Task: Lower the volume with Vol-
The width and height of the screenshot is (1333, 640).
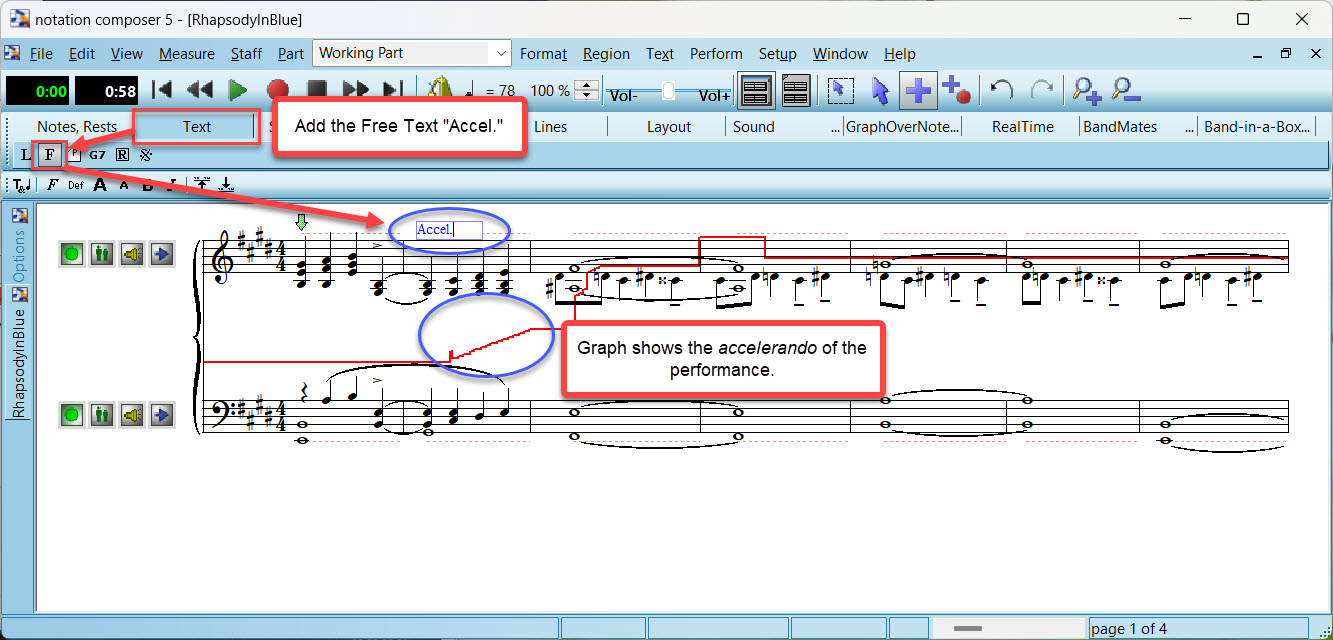Action: tap(623, 96)
